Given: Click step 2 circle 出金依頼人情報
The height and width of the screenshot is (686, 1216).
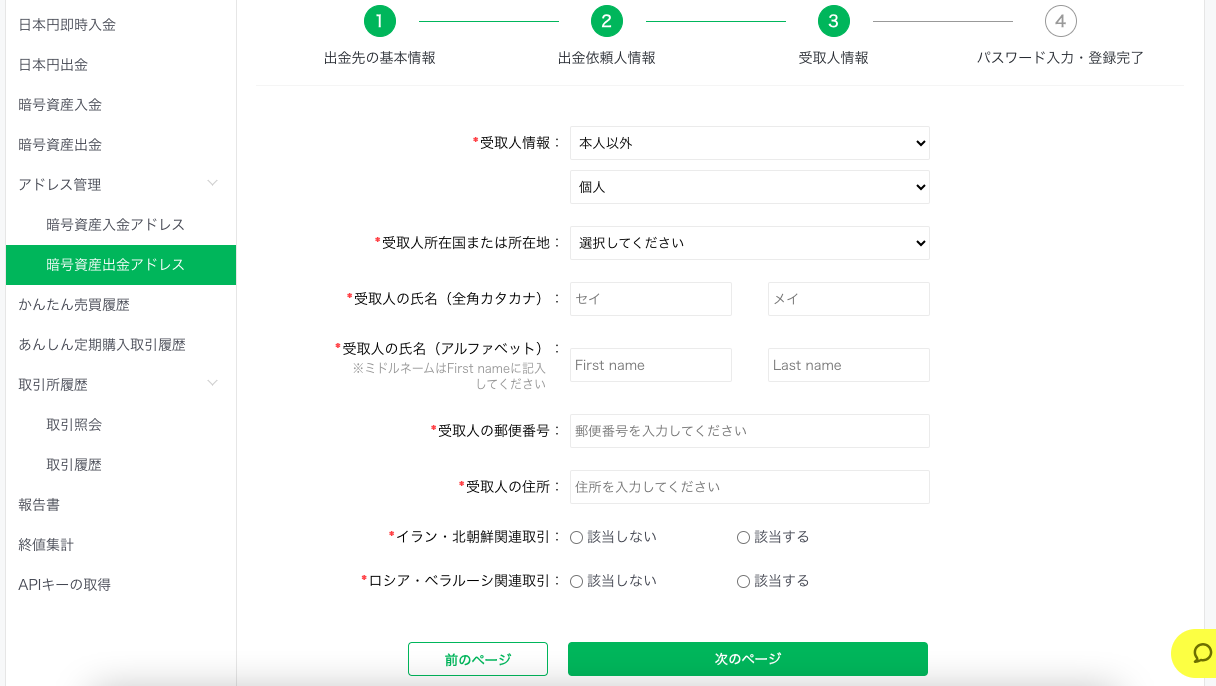Looking at the screenshot, I should 607,21.
